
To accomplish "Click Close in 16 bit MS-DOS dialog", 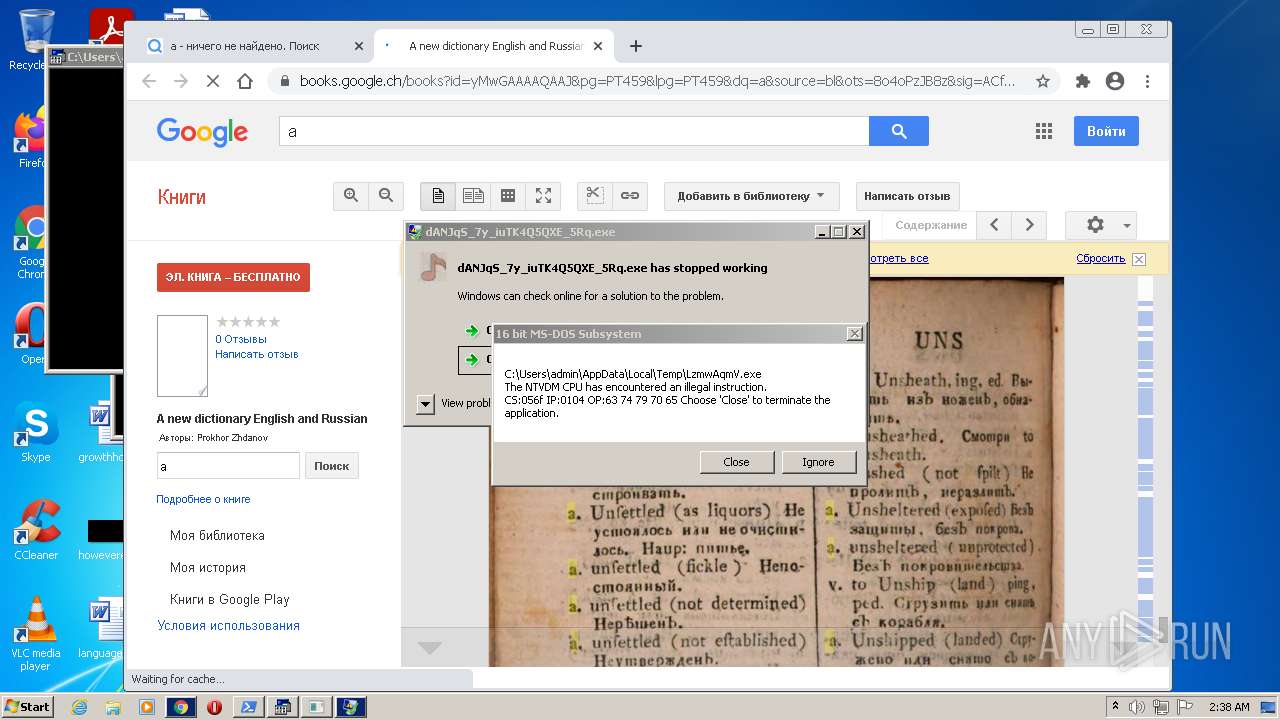I will [736, 462].
